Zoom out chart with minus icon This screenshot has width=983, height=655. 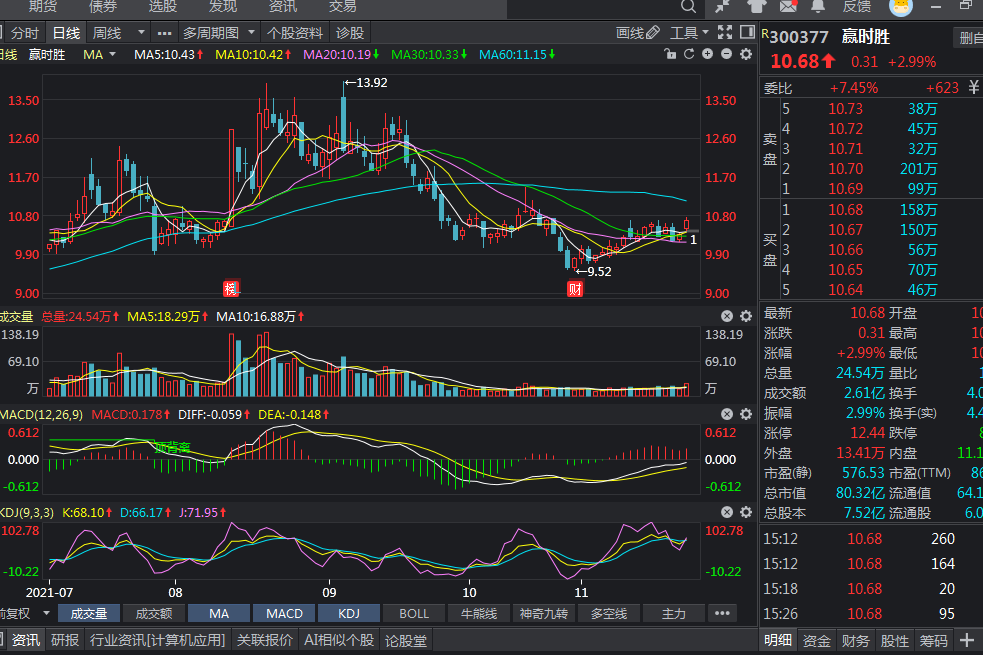click(x=727, y=54)
